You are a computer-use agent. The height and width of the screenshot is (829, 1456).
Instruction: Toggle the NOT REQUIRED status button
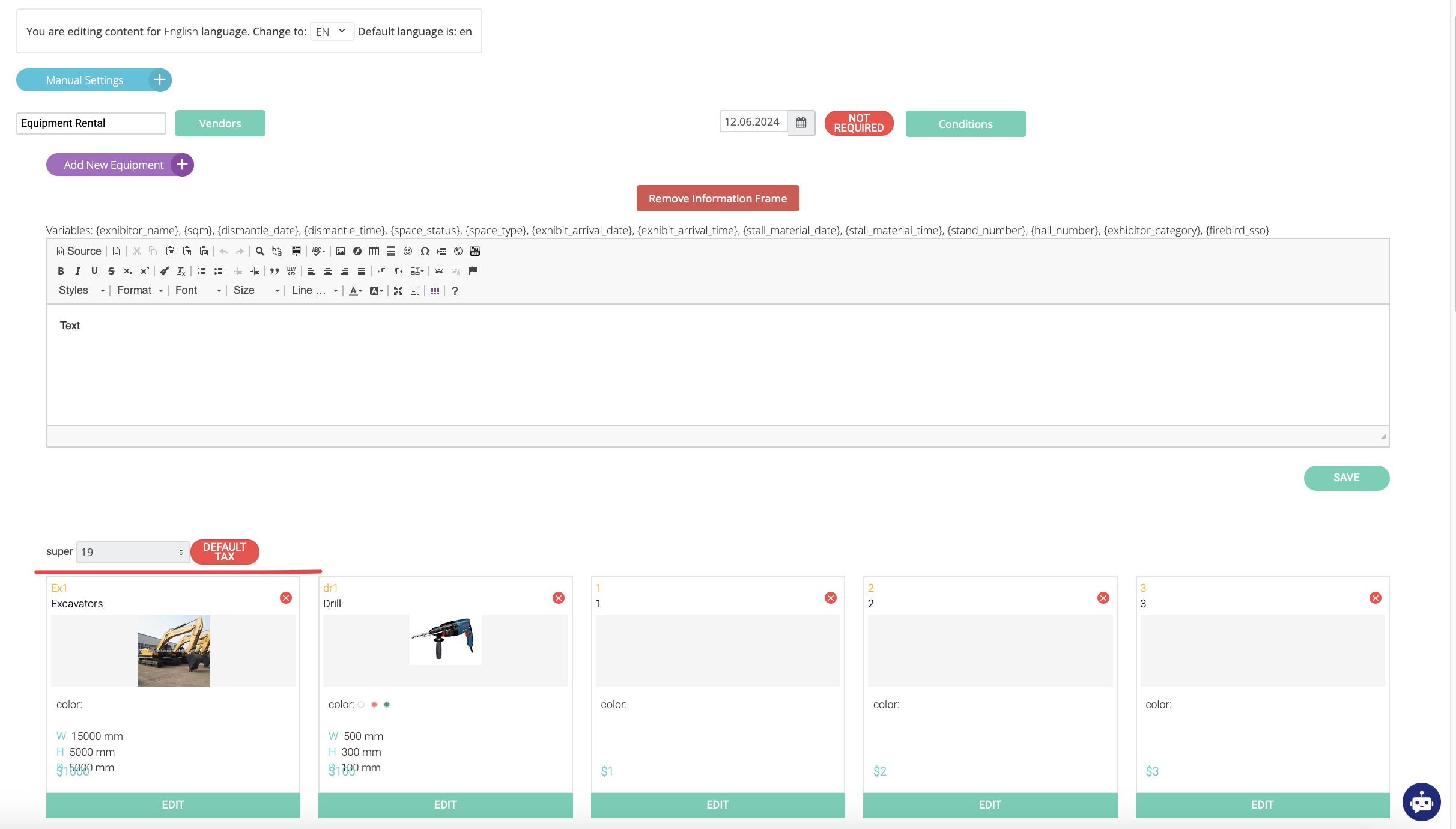(858, 123)
